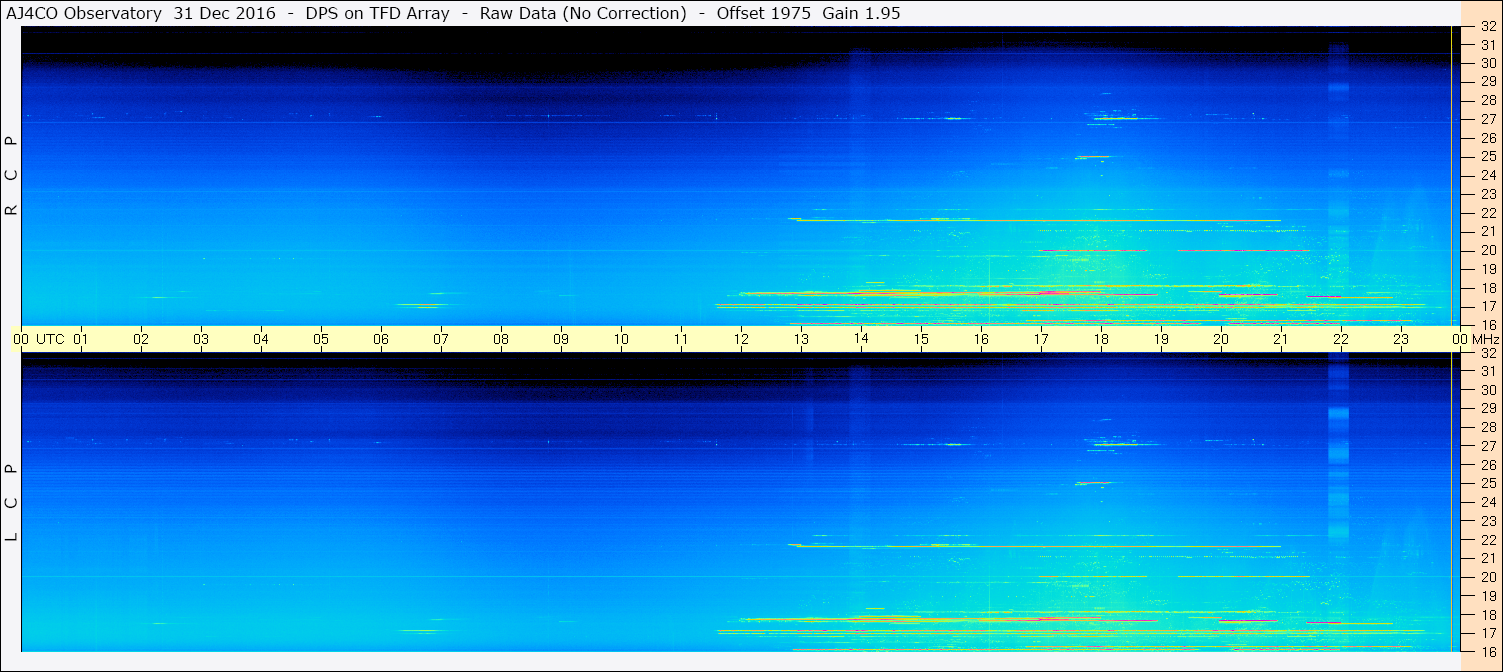Click hour marker 21 on time axis
The width and height of the screenshot is (1503, 672).
pyautogui.click(x=1281, y=340)
